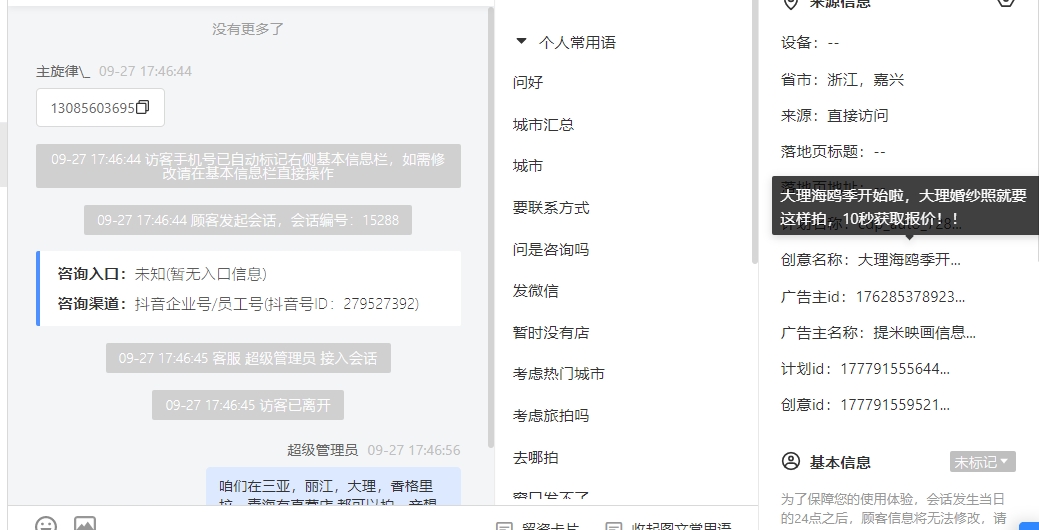The width and height of the screenshot is (1039, 530).
Task: Click the 超级管理员 reply message bubble
Action: point(333,486)
